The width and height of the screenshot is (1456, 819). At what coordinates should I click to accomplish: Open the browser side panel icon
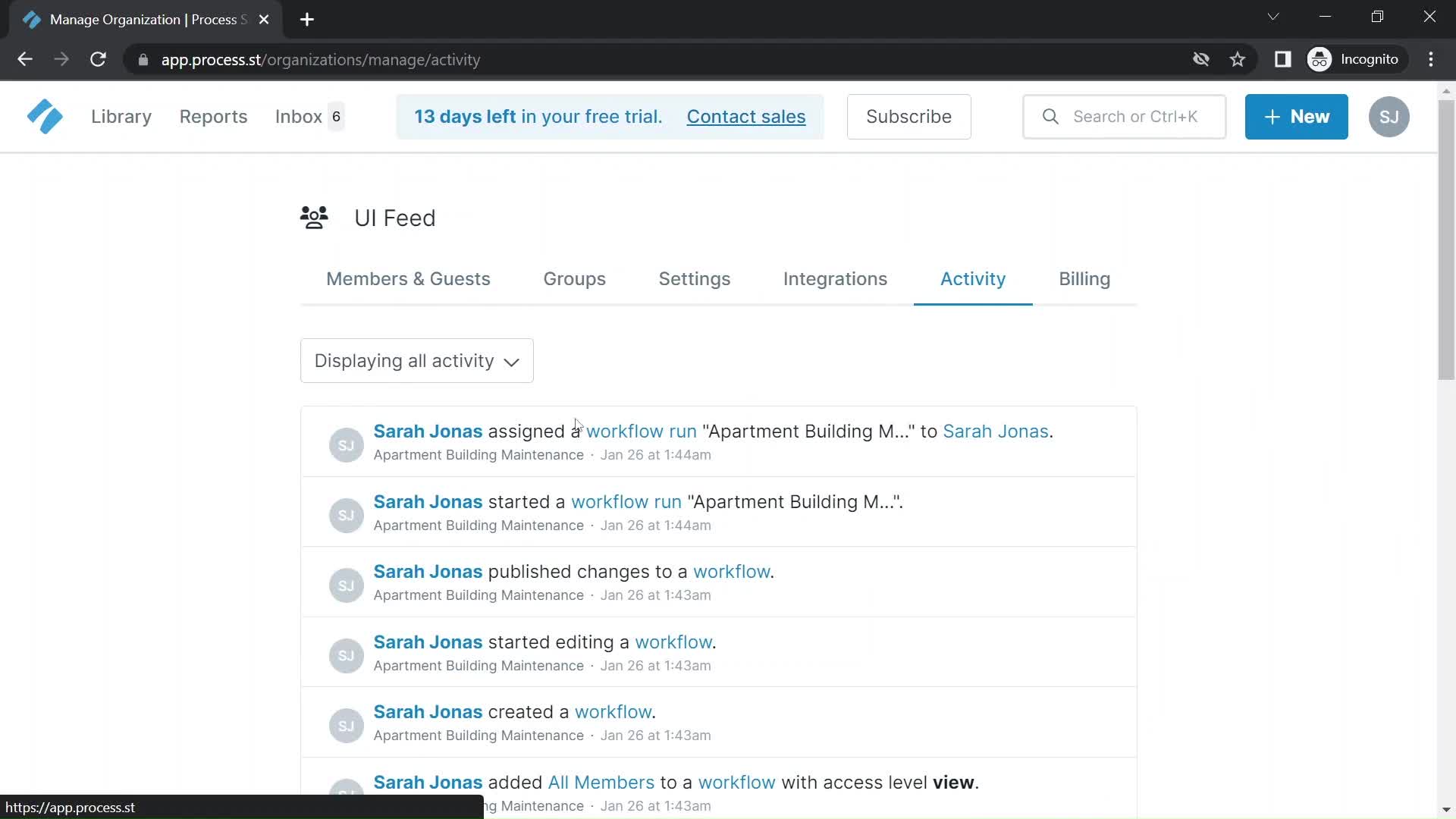click(1282, 59)
